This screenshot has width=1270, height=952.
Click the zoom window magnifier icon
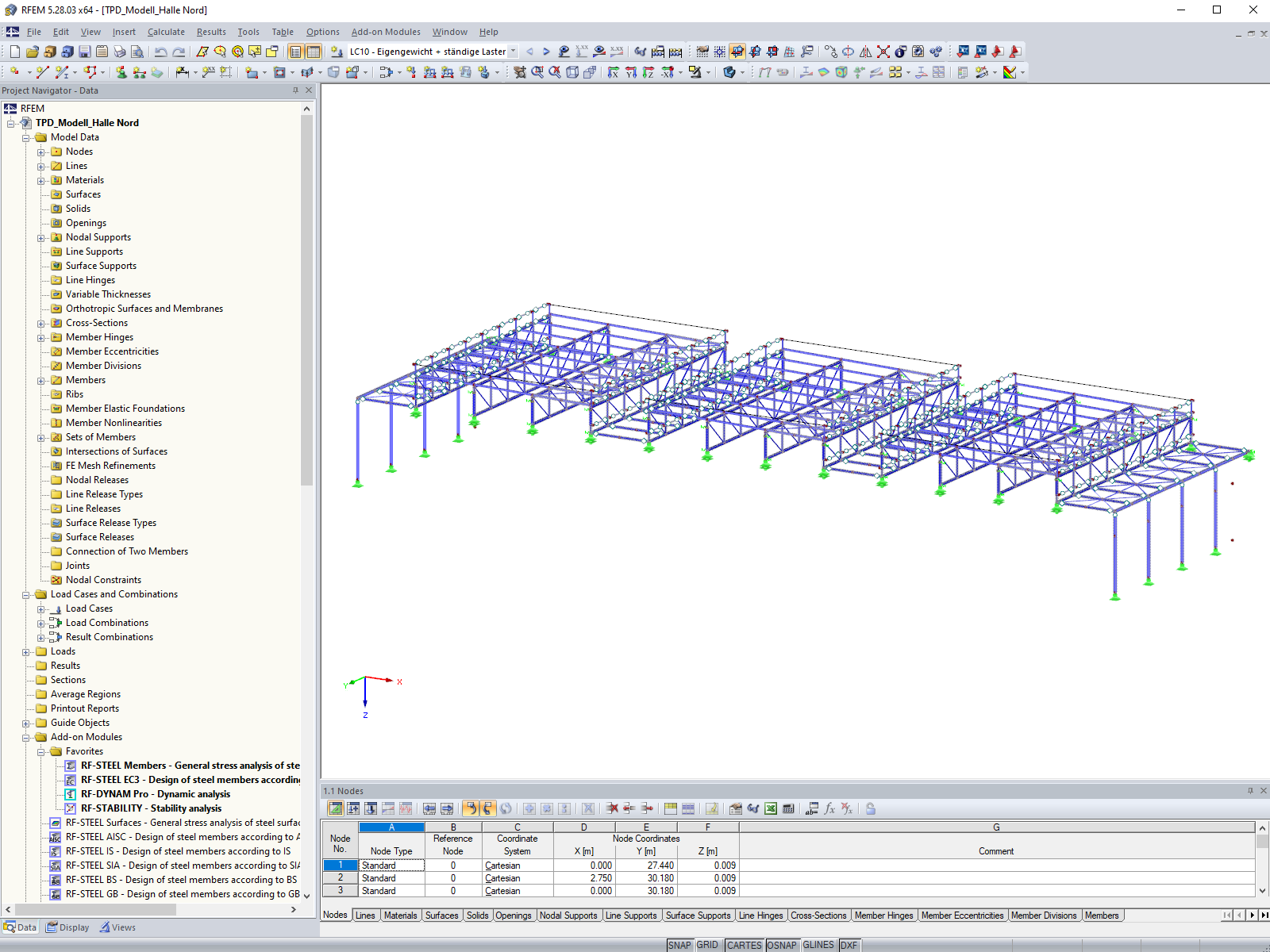pyautogui.click(x=537, y=72)
